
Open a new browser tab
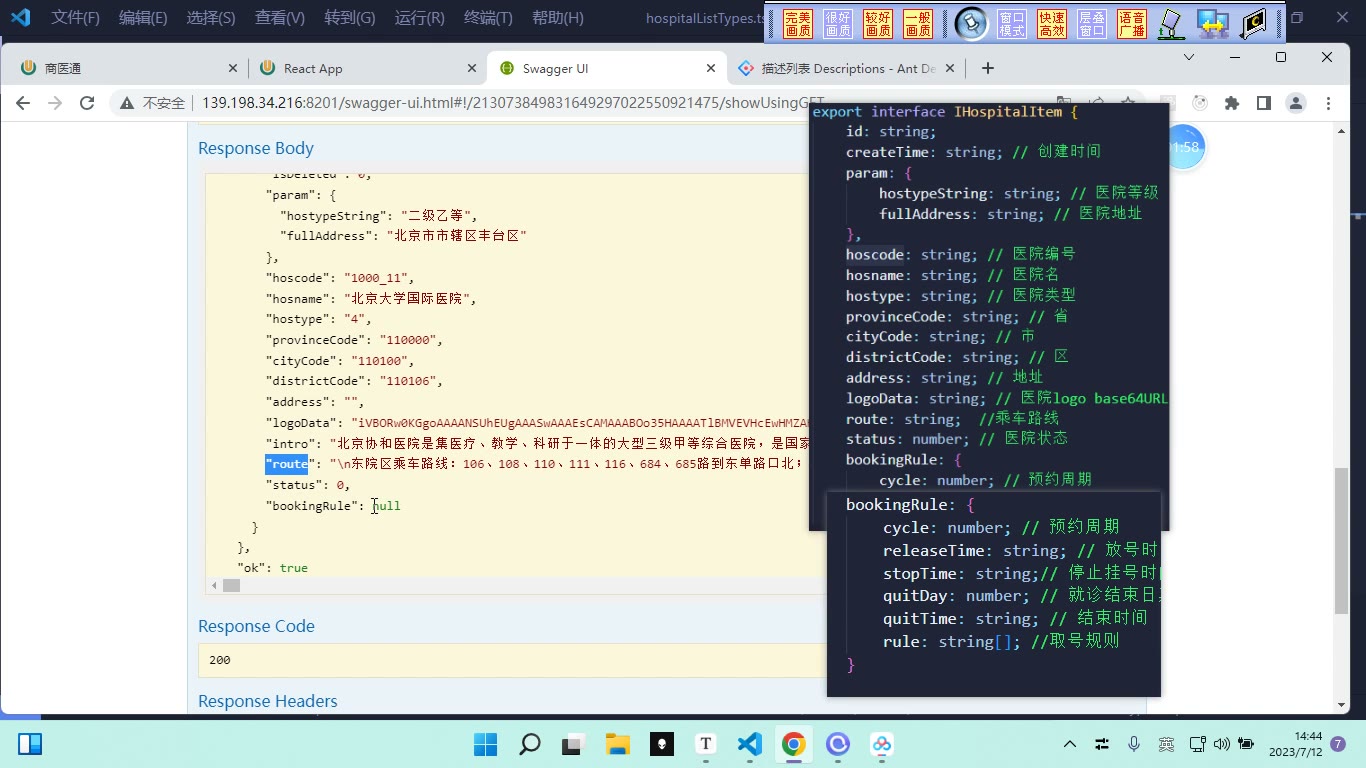988,68
